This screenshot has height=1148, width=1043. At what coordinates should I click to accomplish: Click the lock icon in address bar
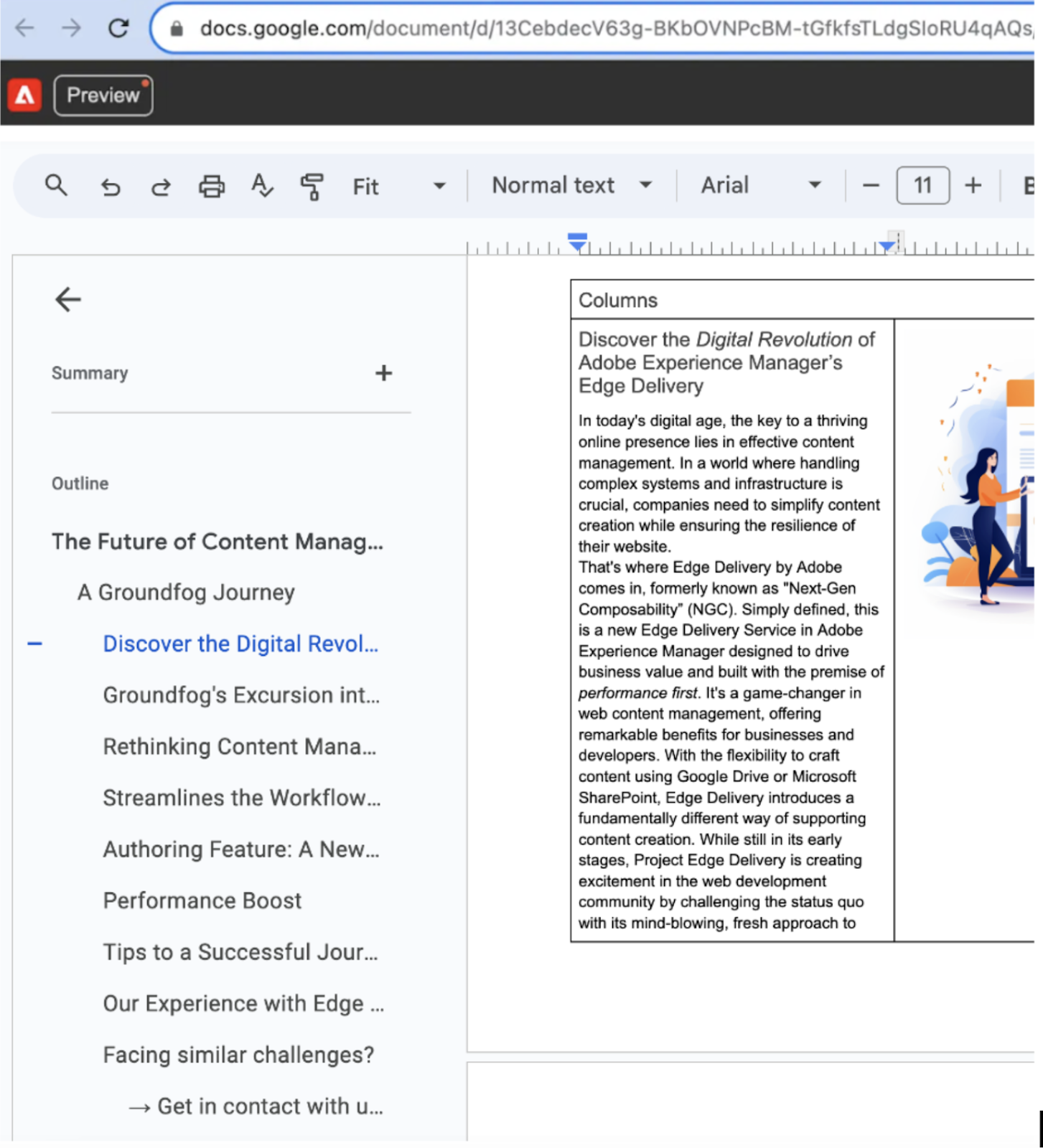click(x=177, y=29)
